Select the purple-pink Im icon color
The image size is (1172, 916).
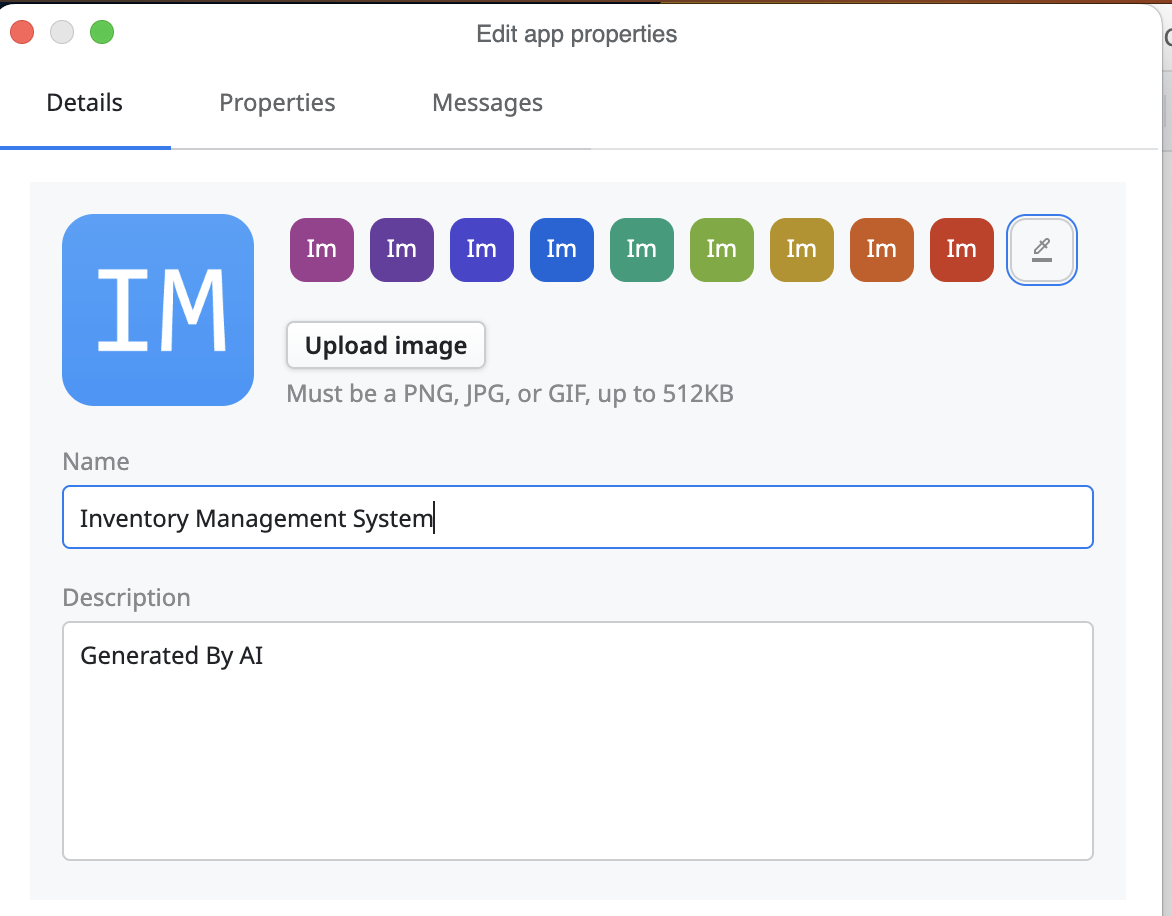321,250
